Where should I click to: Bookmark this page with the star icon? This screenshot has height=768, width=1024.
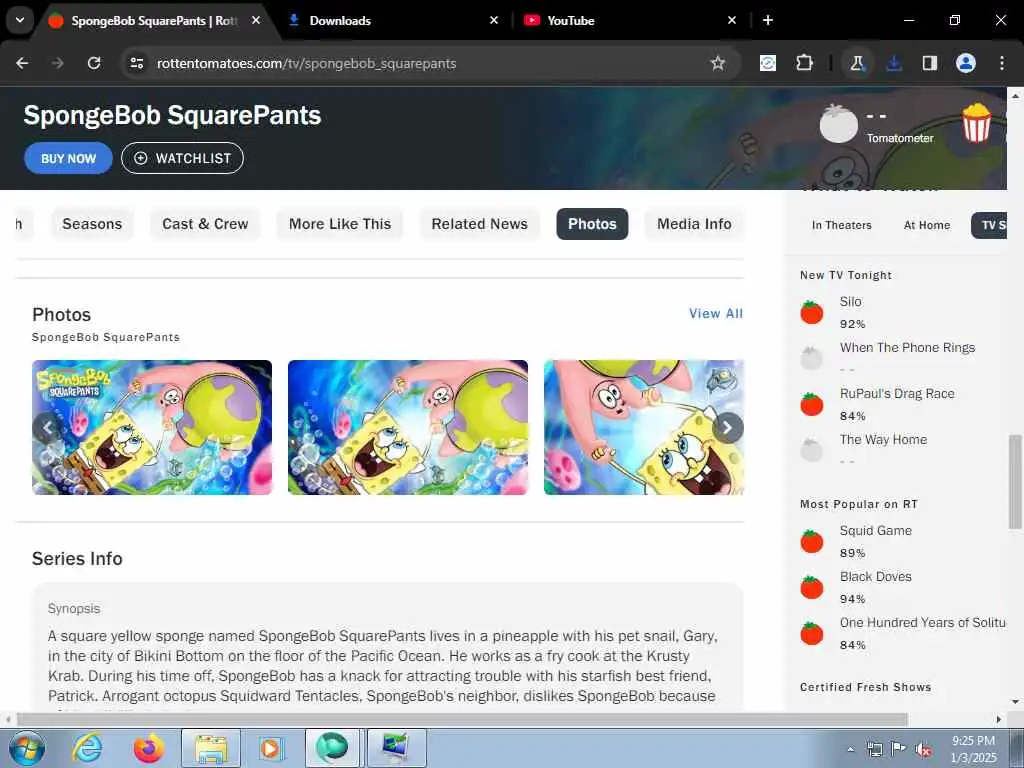[718, 63]
